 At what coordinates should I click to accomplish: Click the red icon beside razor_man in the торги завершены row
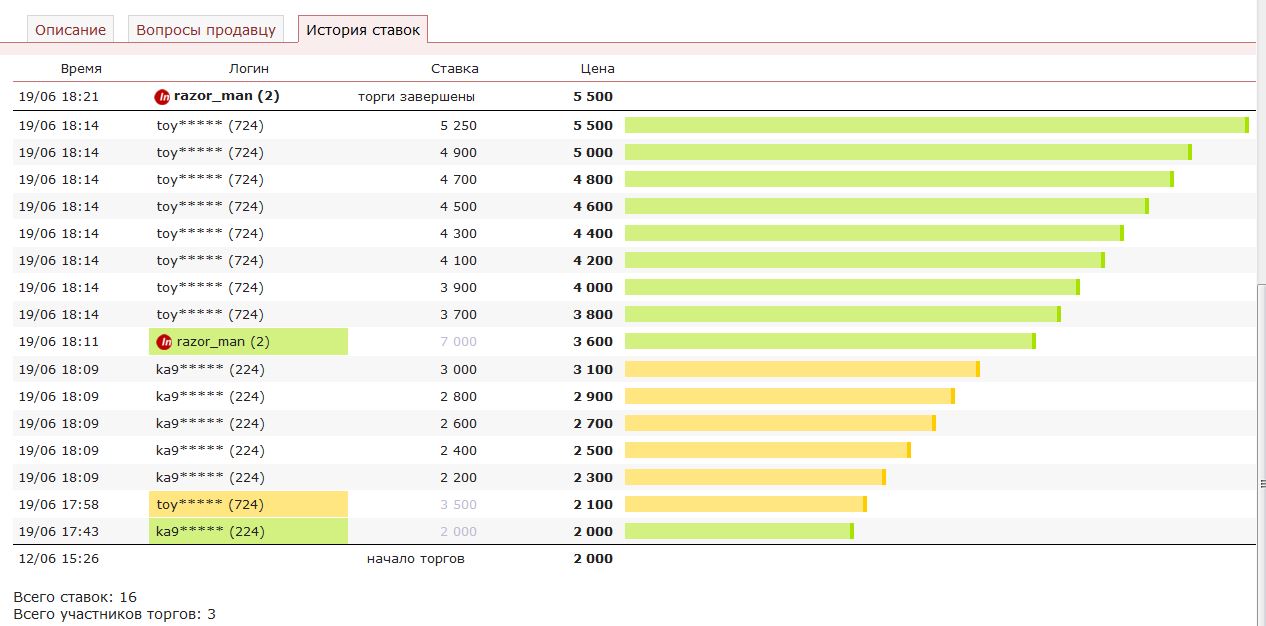point(162,97)
